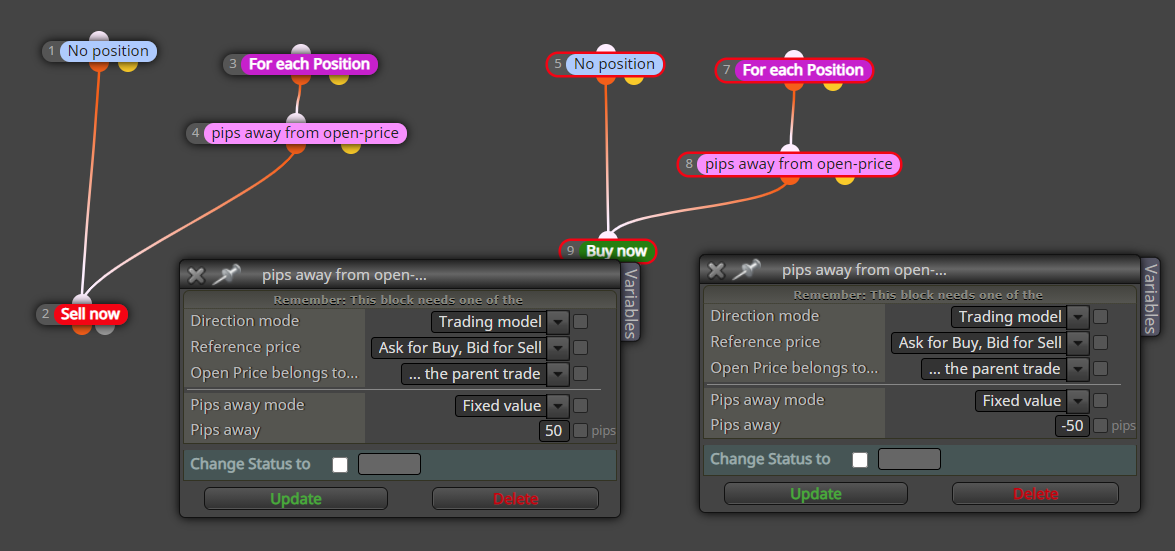1175x551 pixels.
Task: Click the Pips away field containing 50
Action: pyautogui.click(x=555, y=431)
